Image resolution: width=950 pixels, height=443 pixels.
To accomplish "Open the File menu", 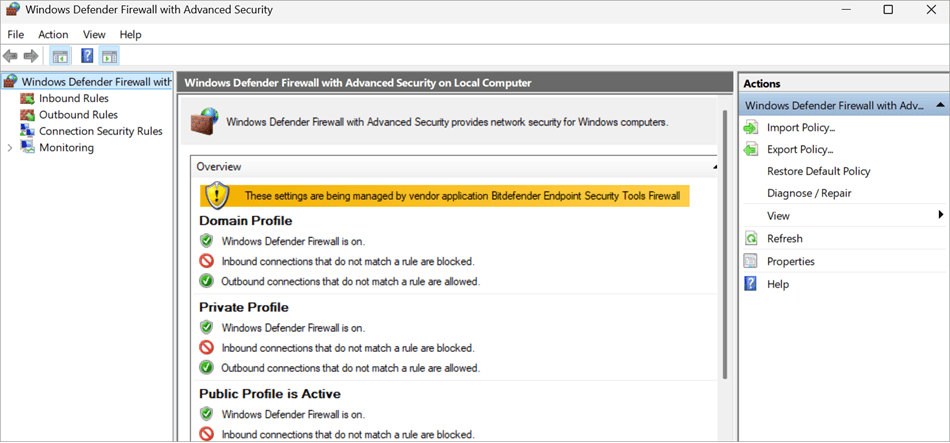I will click(x=16, y=35).
